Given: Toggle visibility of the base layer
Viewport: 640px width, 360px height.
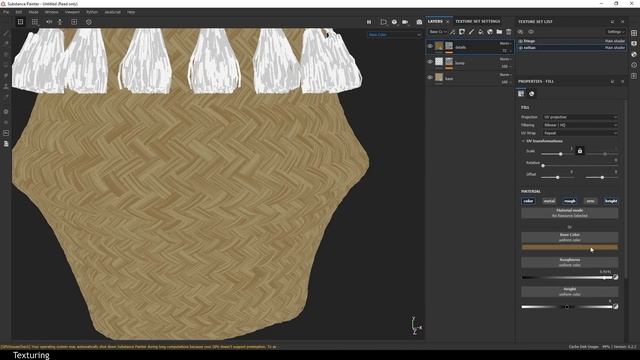Looking at the screenshot, I should coord(430,77).
